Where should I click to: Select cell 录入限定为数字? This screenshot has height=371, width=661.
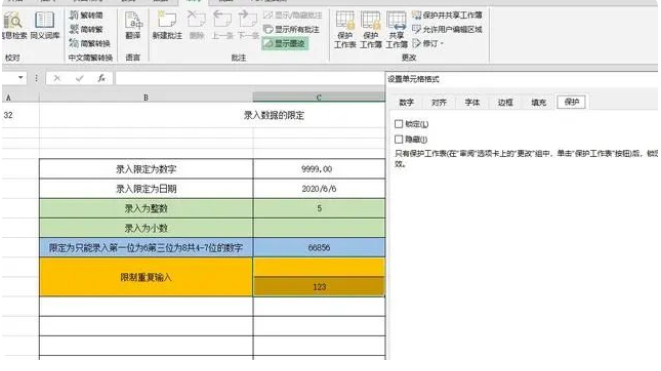tap(146, 169)
